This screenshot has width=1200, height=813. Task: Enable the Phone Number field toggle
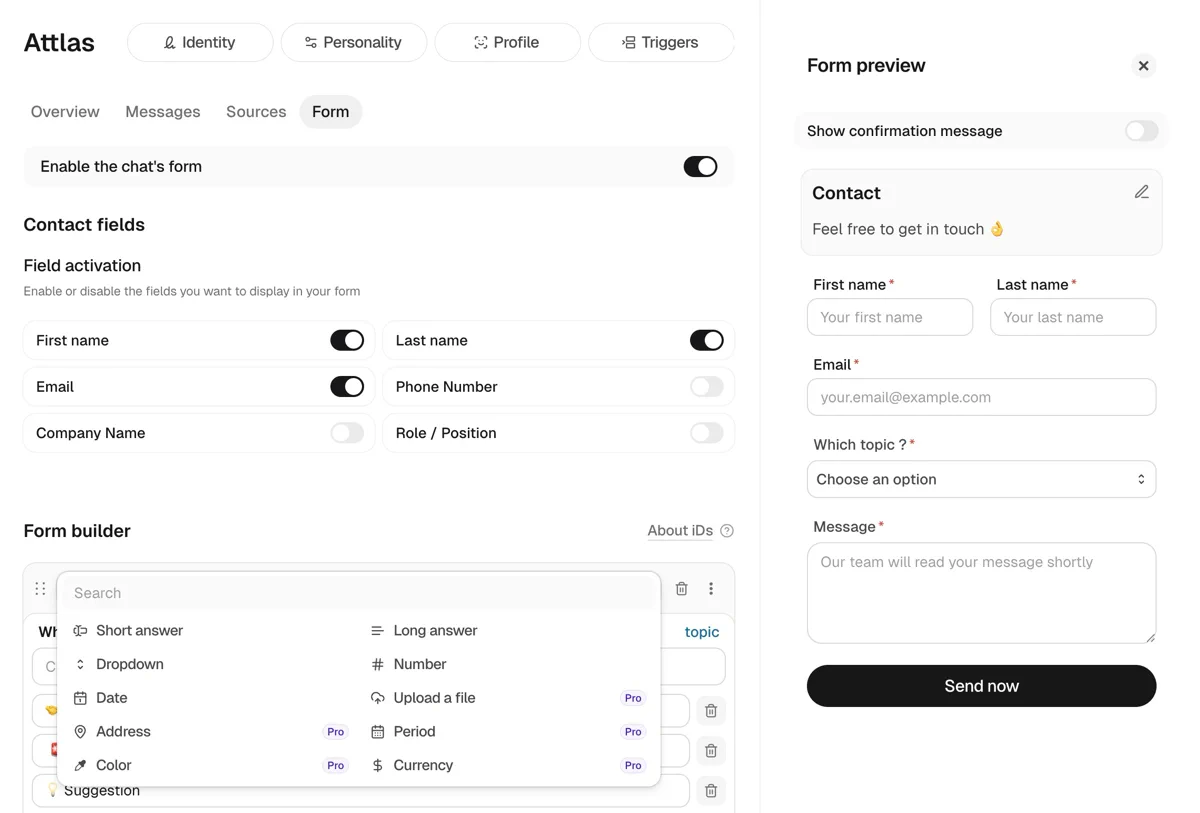[707, 386]
